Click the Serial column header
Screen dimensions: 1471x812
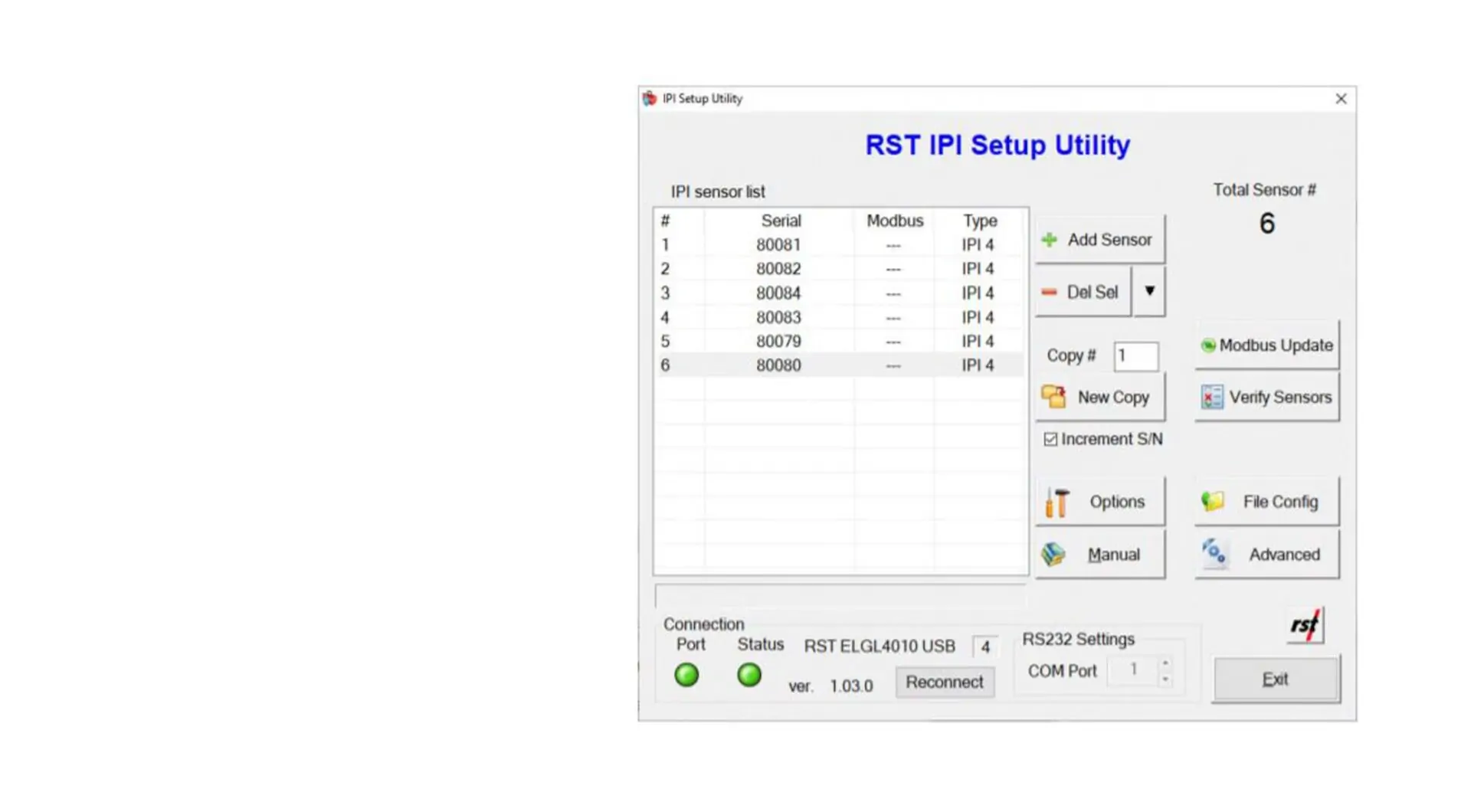tap(781, 221)
